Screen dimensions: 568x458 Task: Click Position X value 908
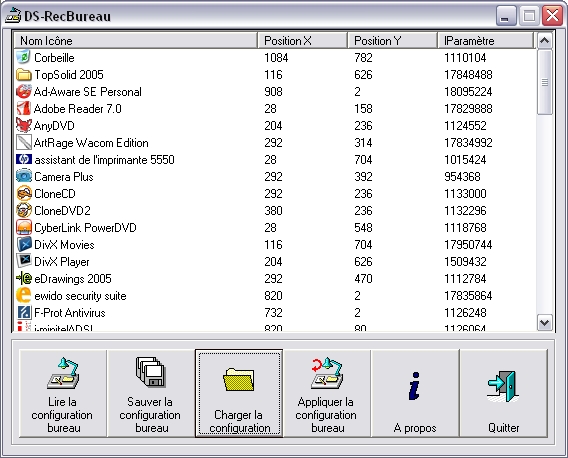273,92
